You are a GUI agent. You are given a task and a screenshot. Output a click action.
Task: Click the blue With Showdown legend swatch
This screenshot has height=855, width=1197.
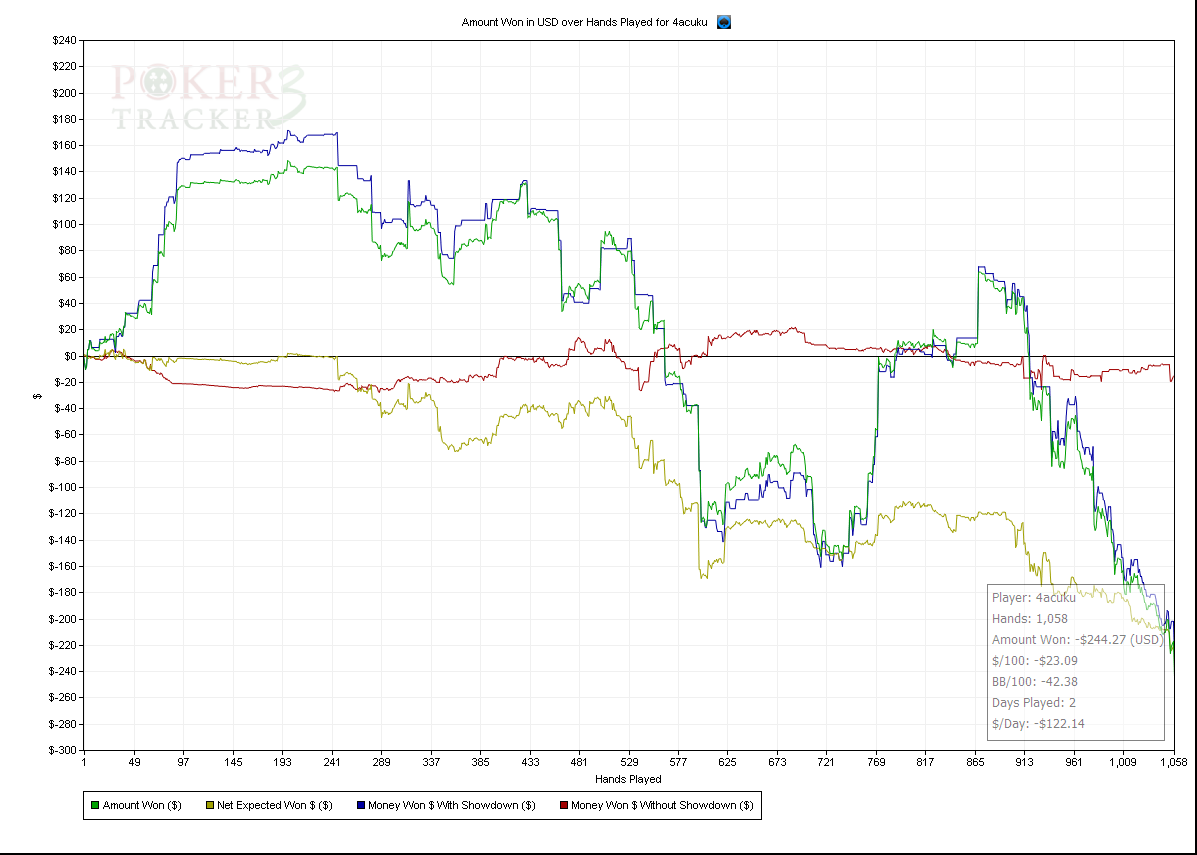(361, 805)
